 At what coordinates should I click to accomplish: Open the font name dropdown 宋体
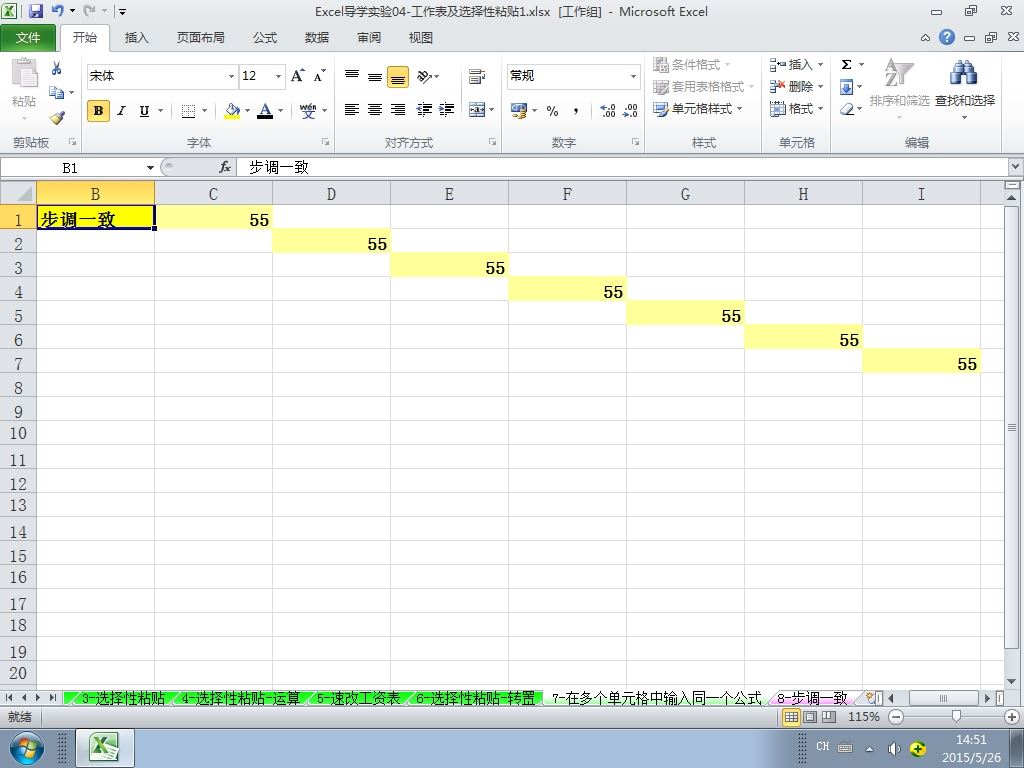(x=231, y=76)
